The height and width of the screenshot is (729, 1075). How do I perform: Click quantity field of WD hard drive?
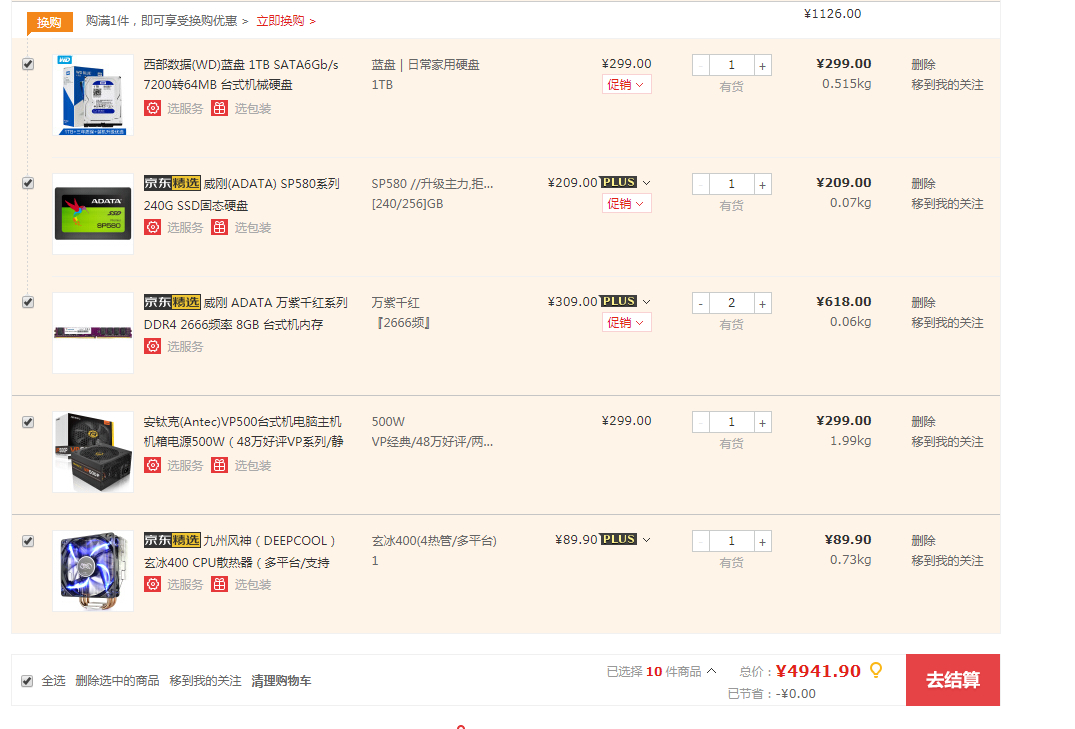(x=732, y=66)
